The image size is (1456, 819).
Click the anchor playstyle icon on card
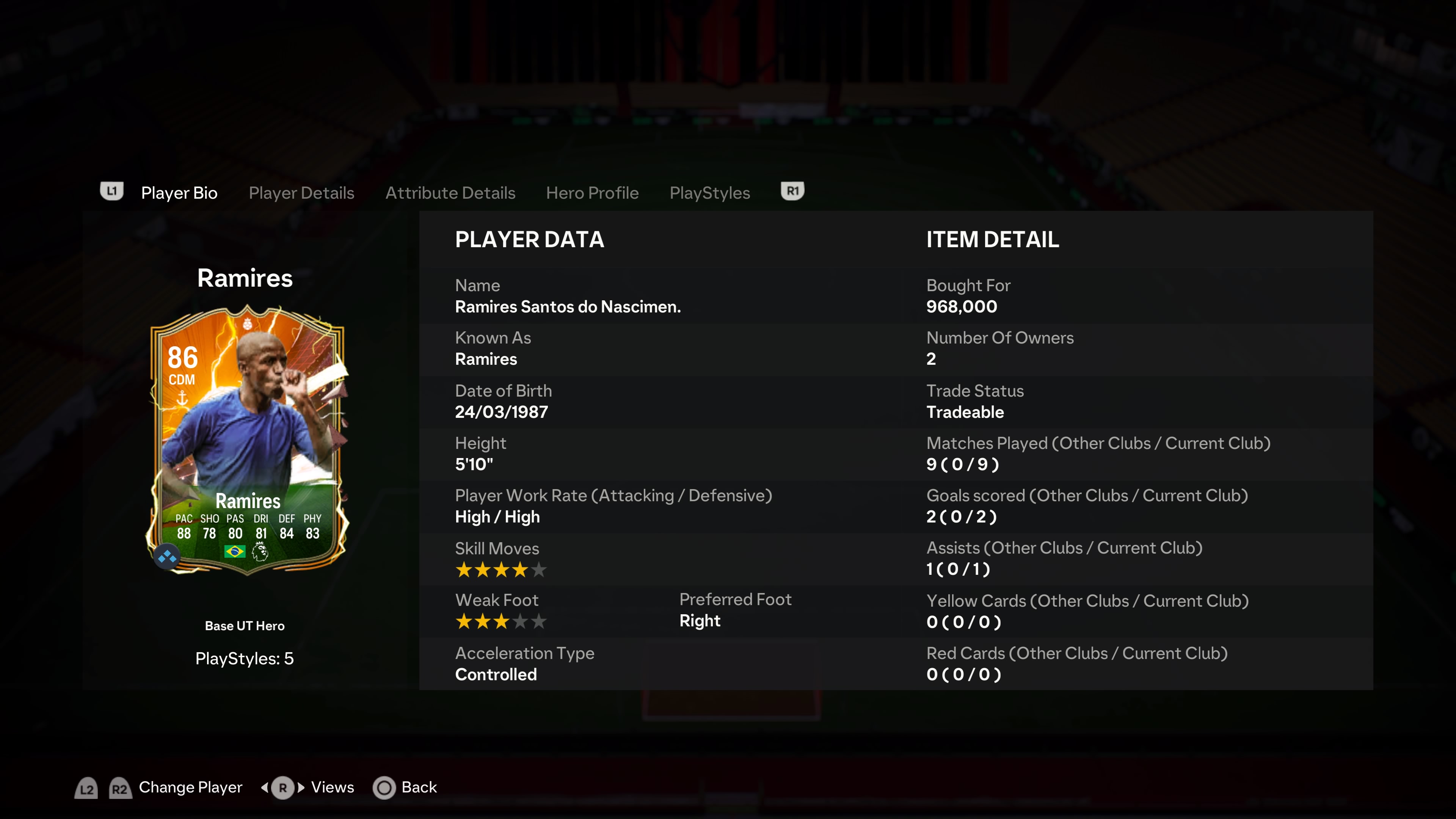point(182,398)
